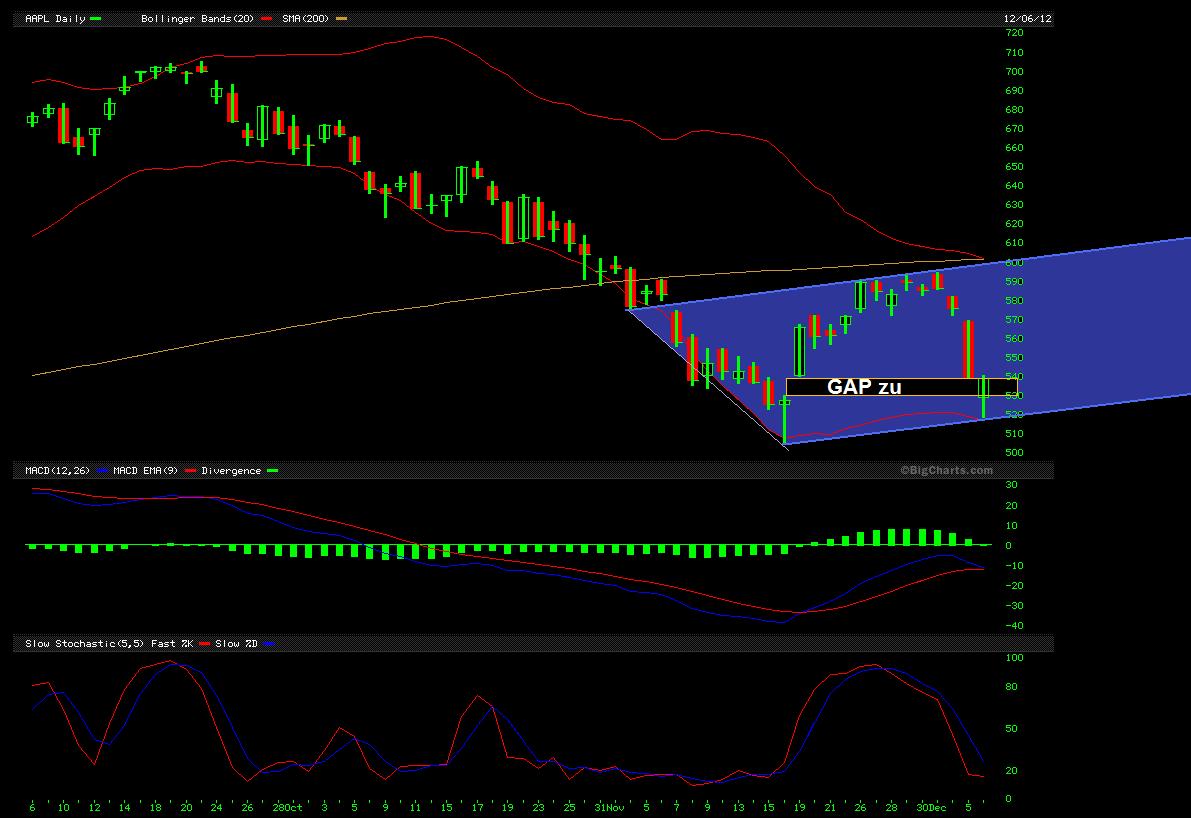Click red swatch after Fast %K
Screen dimensions: 1191x818
[x=204, y=643]
